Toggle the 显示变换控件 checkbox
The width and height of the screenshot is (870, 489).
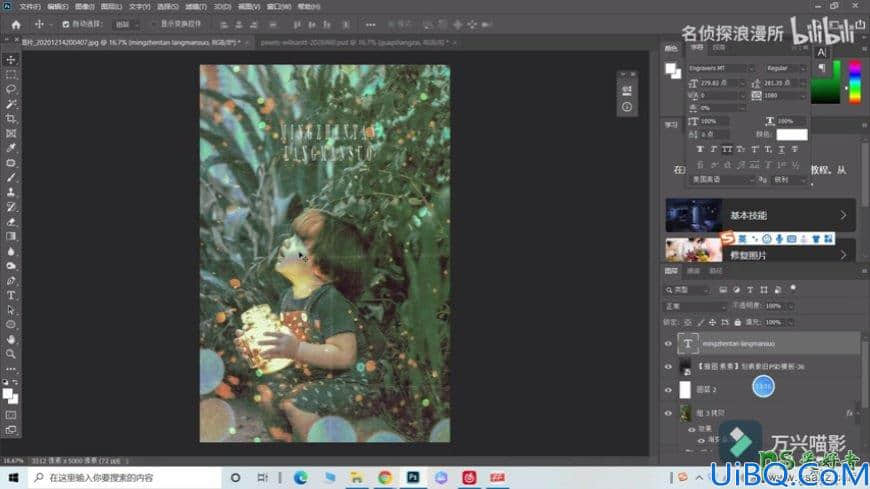click(x=154, y=24)
